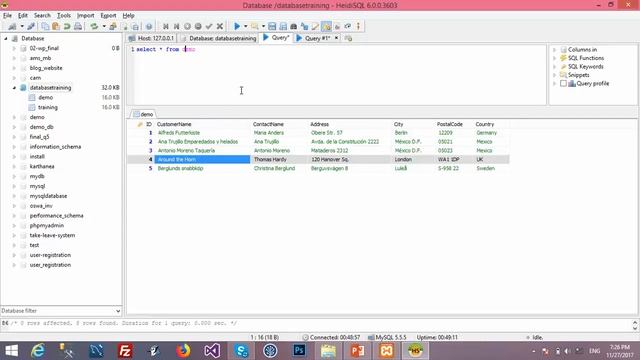
Task: Open the File menu
Action: click(x=7, y=16)
